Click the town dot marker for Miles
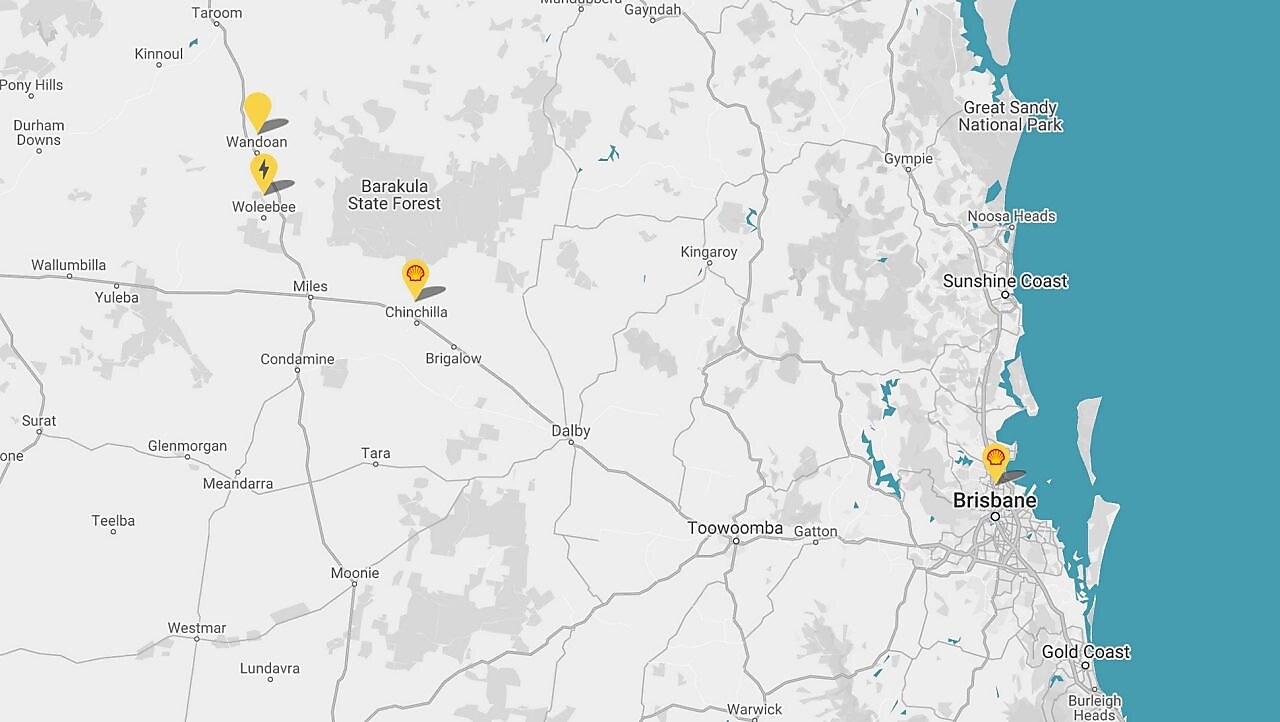 pos(310,297)
